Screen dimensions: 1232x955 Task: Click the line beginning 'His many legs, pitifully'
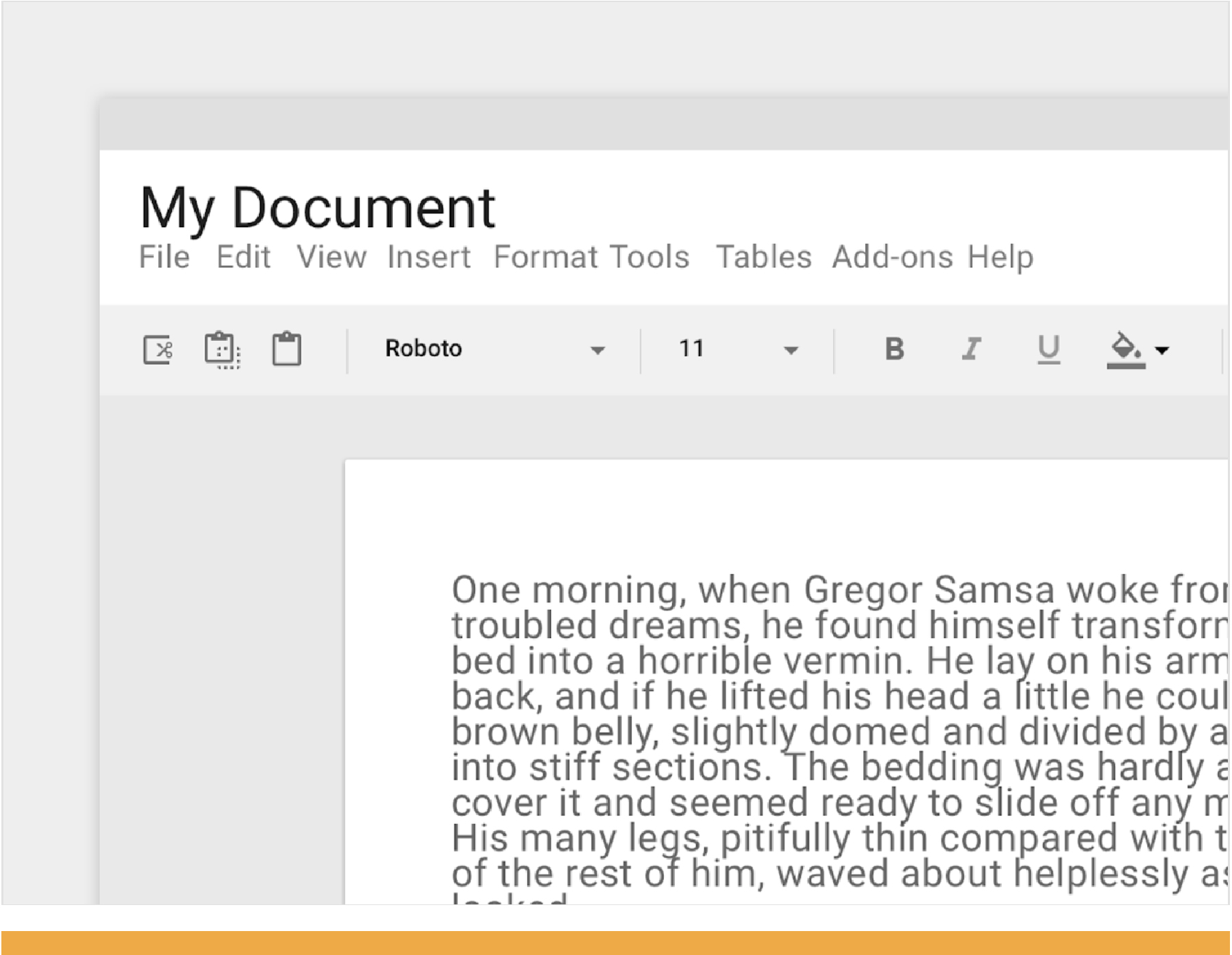(840, 838)
